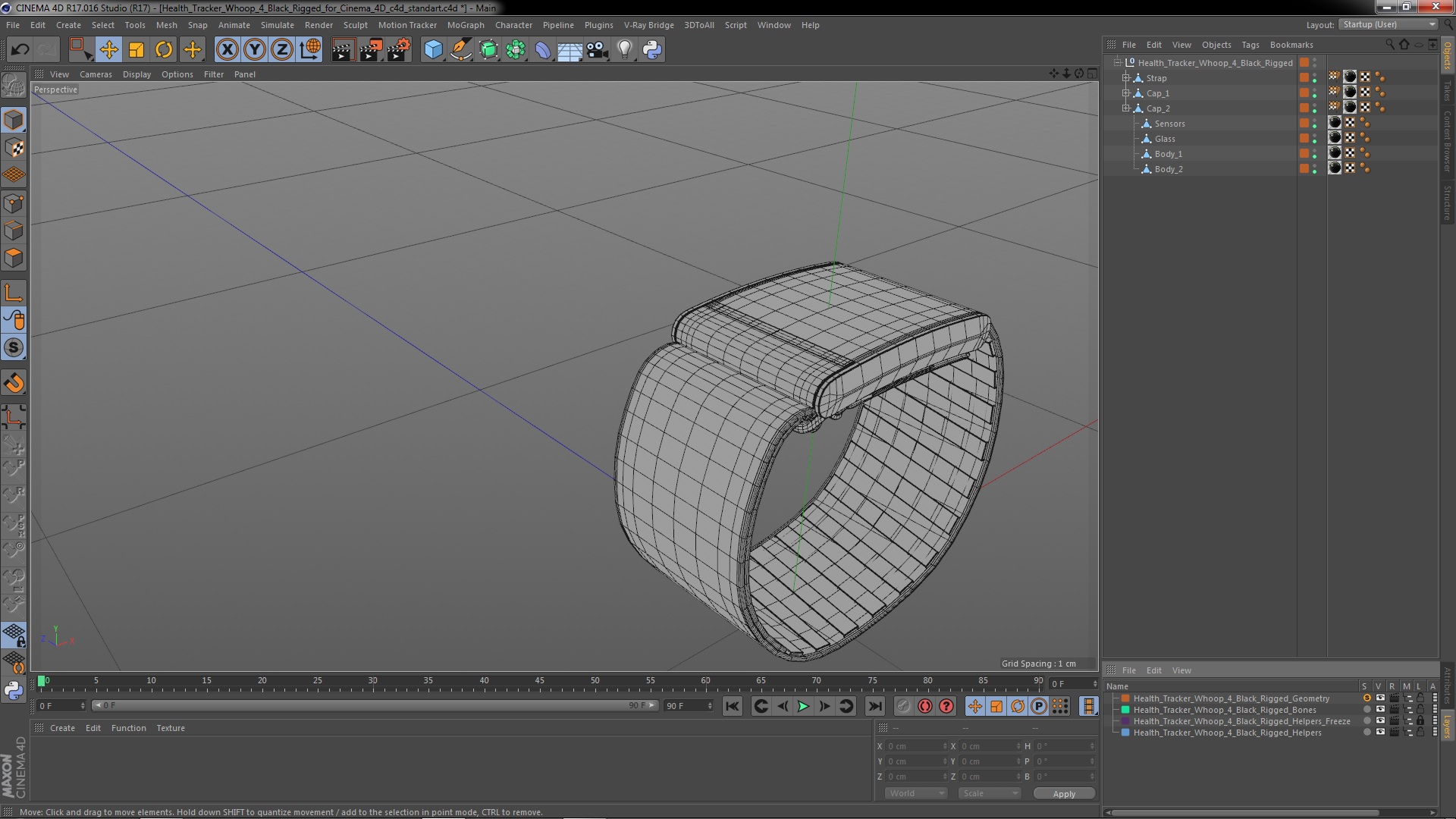Toggle visibility eye of Bones layer

(1380, 710)
